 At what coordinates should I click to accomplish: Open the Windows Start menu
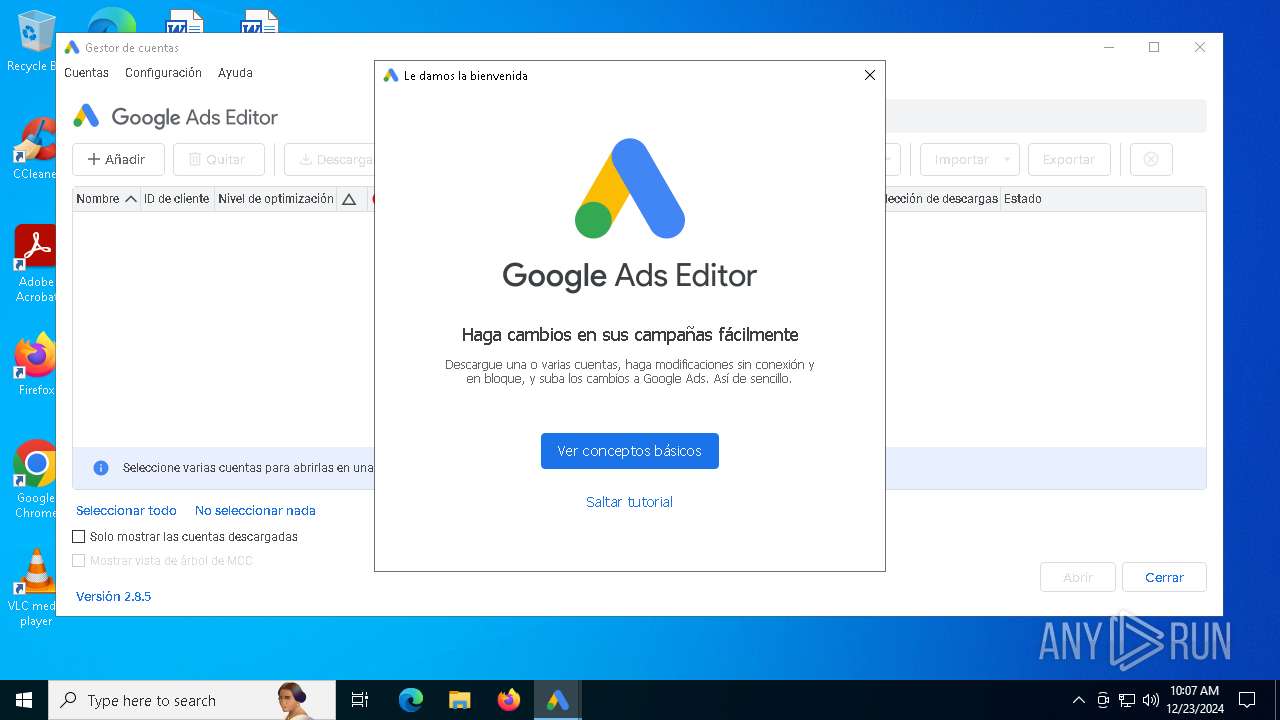click(24, 700)
